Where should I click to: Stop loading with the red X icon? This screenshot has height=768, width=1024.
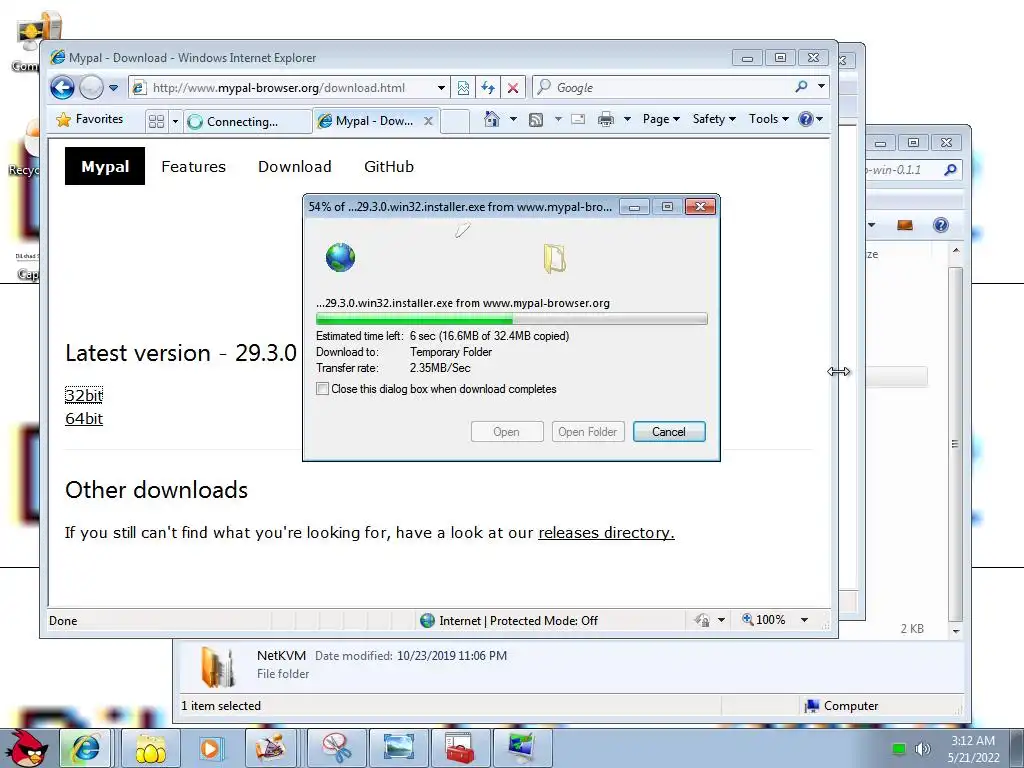point(513,88)
